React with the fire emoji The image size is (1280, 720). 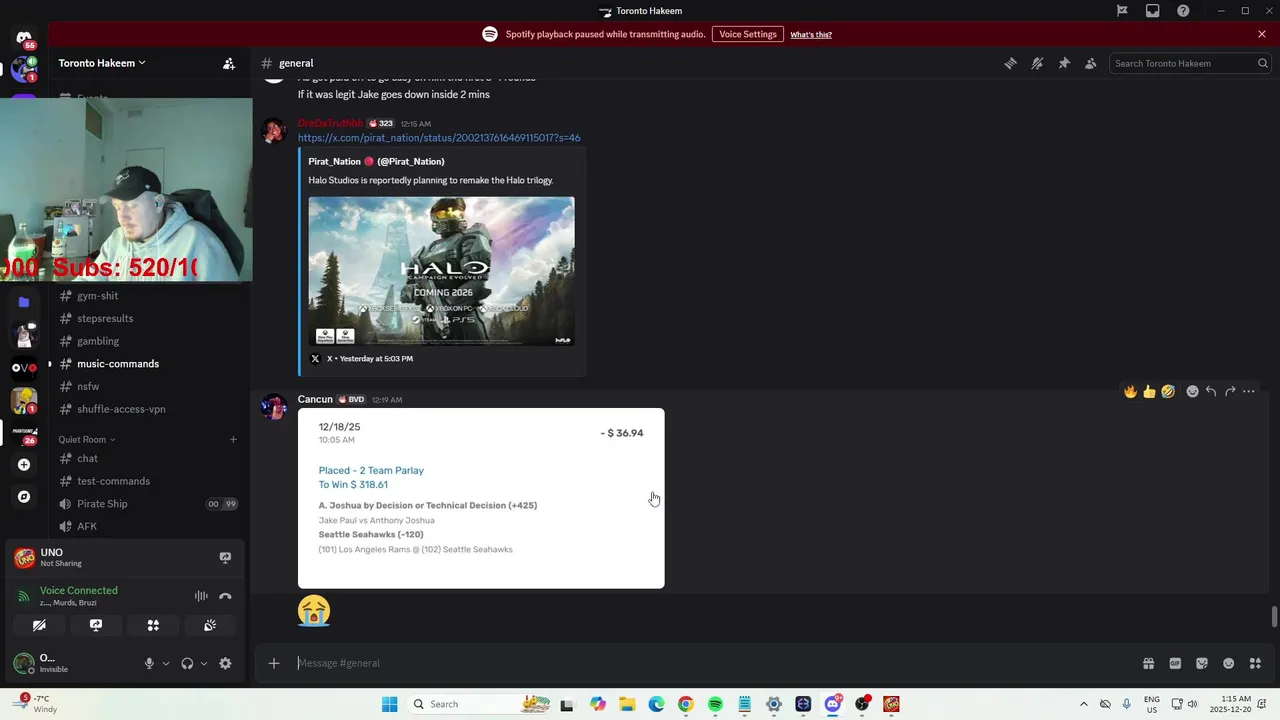[x=1131, y=391]
